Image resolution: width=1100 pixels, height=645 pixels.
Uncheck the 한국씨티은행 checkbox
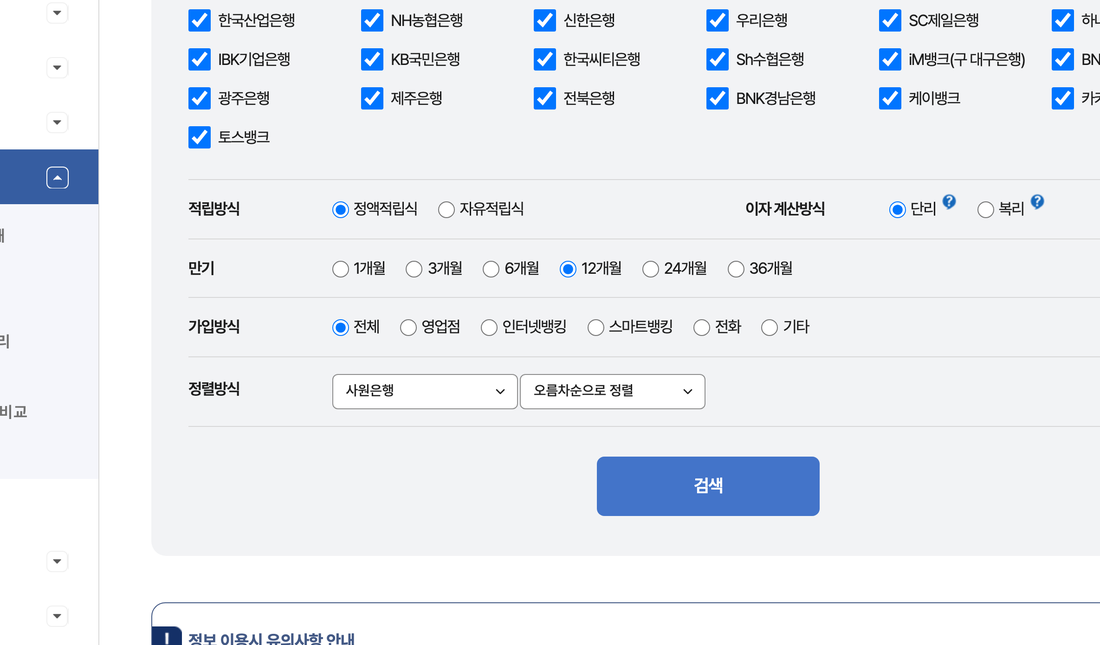click(544, 59)
